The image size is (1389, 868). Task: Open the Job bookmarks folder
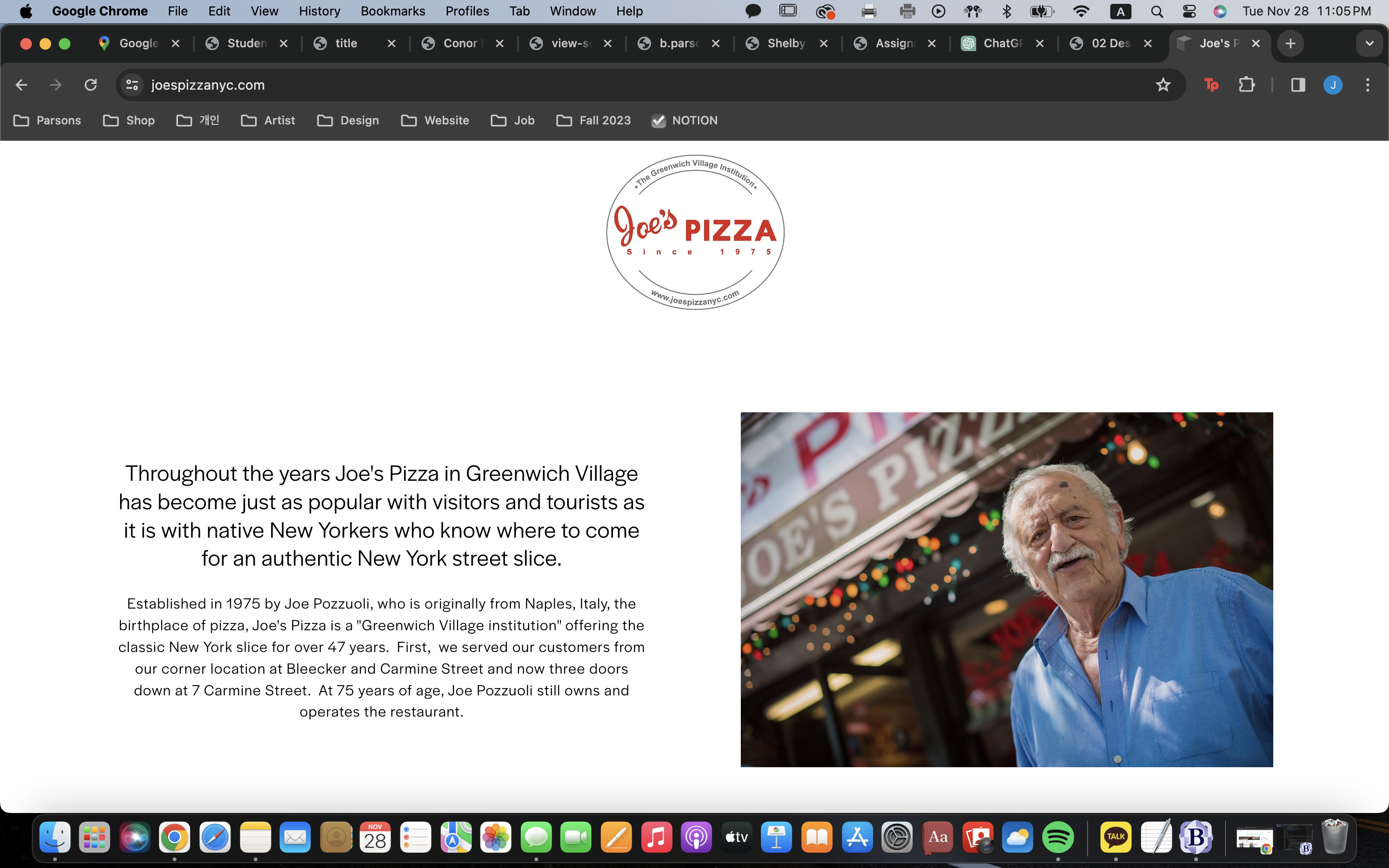(x=513, y=121)
